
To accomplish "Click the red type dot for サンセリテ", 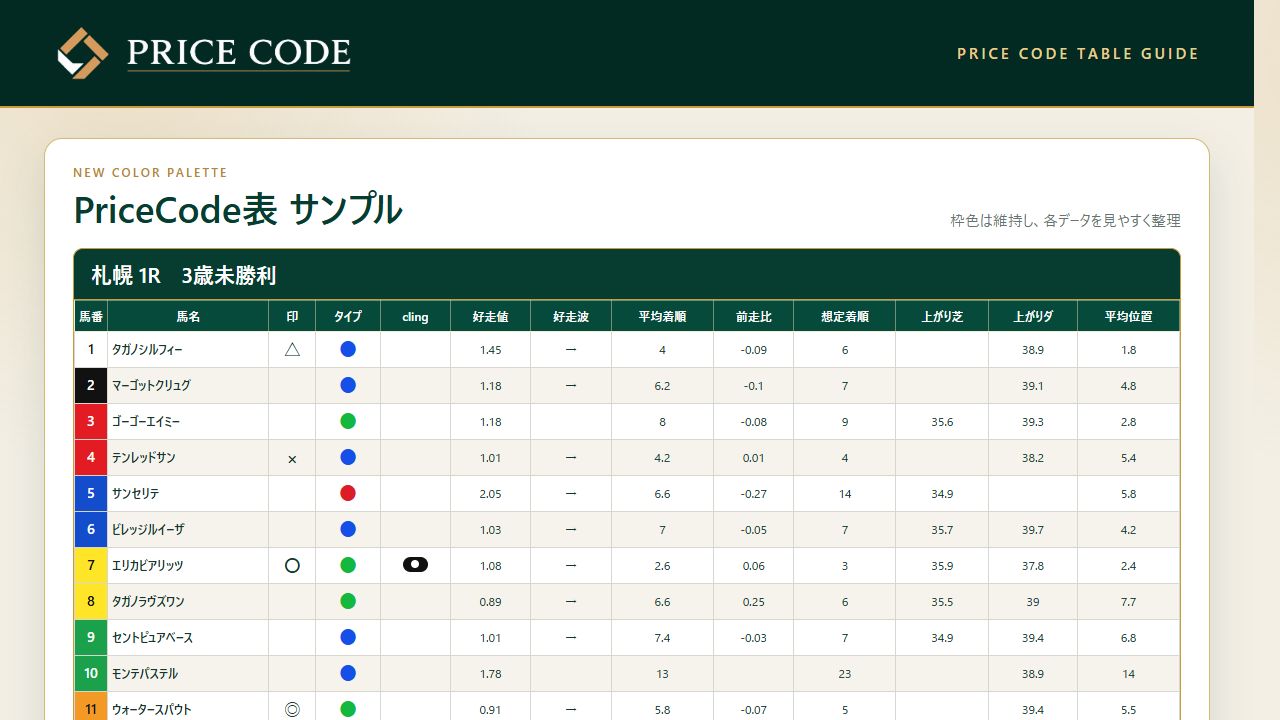I will click(x=348, y=493).
